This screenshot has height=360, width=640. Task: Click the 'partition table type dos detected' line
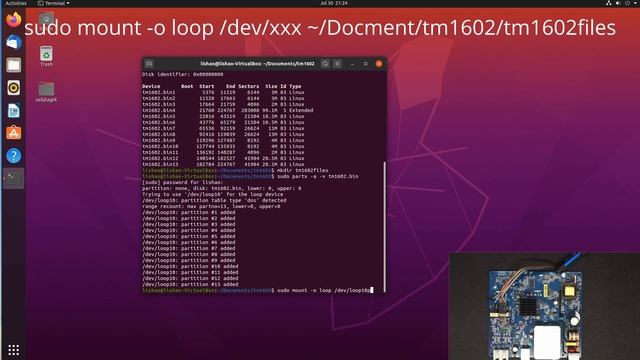[214, 200]
